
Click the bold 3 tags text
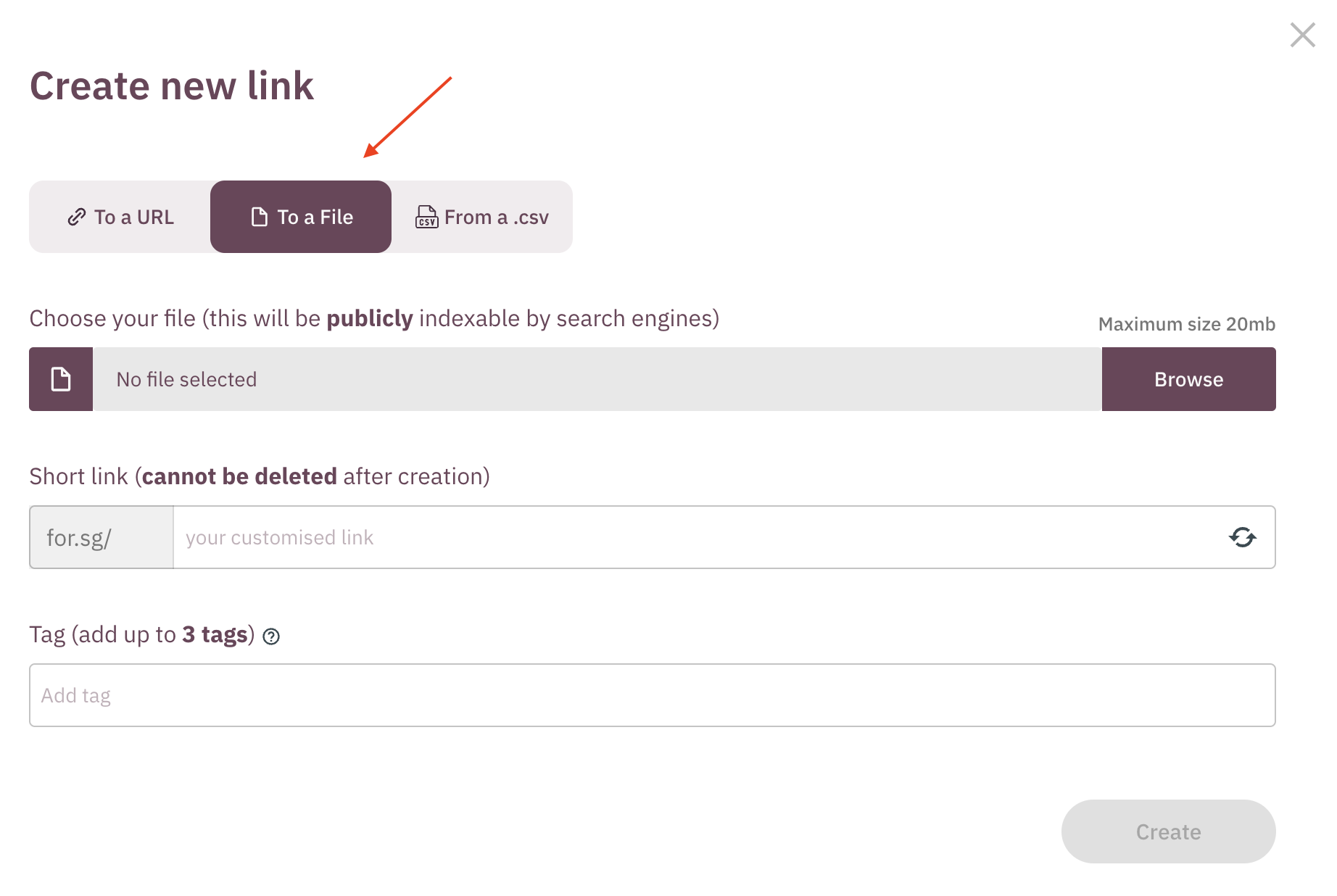pos(215,634)
